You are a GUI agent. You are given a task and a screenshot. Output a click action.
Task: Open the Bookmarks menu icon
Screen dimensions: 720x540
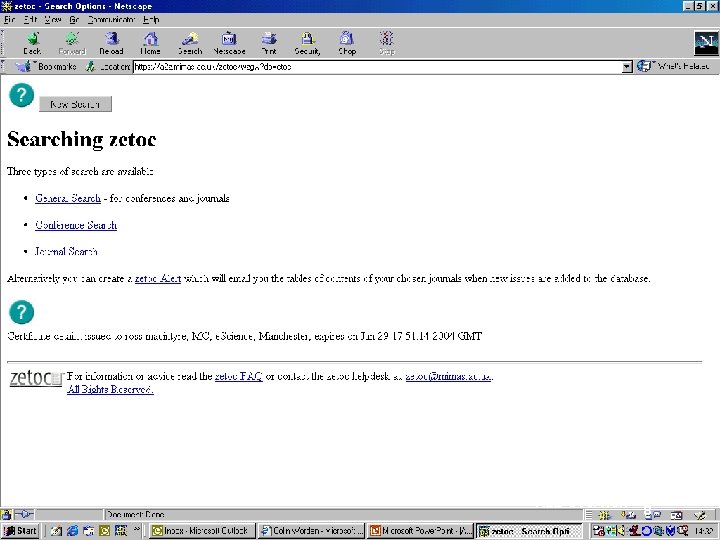23,67
